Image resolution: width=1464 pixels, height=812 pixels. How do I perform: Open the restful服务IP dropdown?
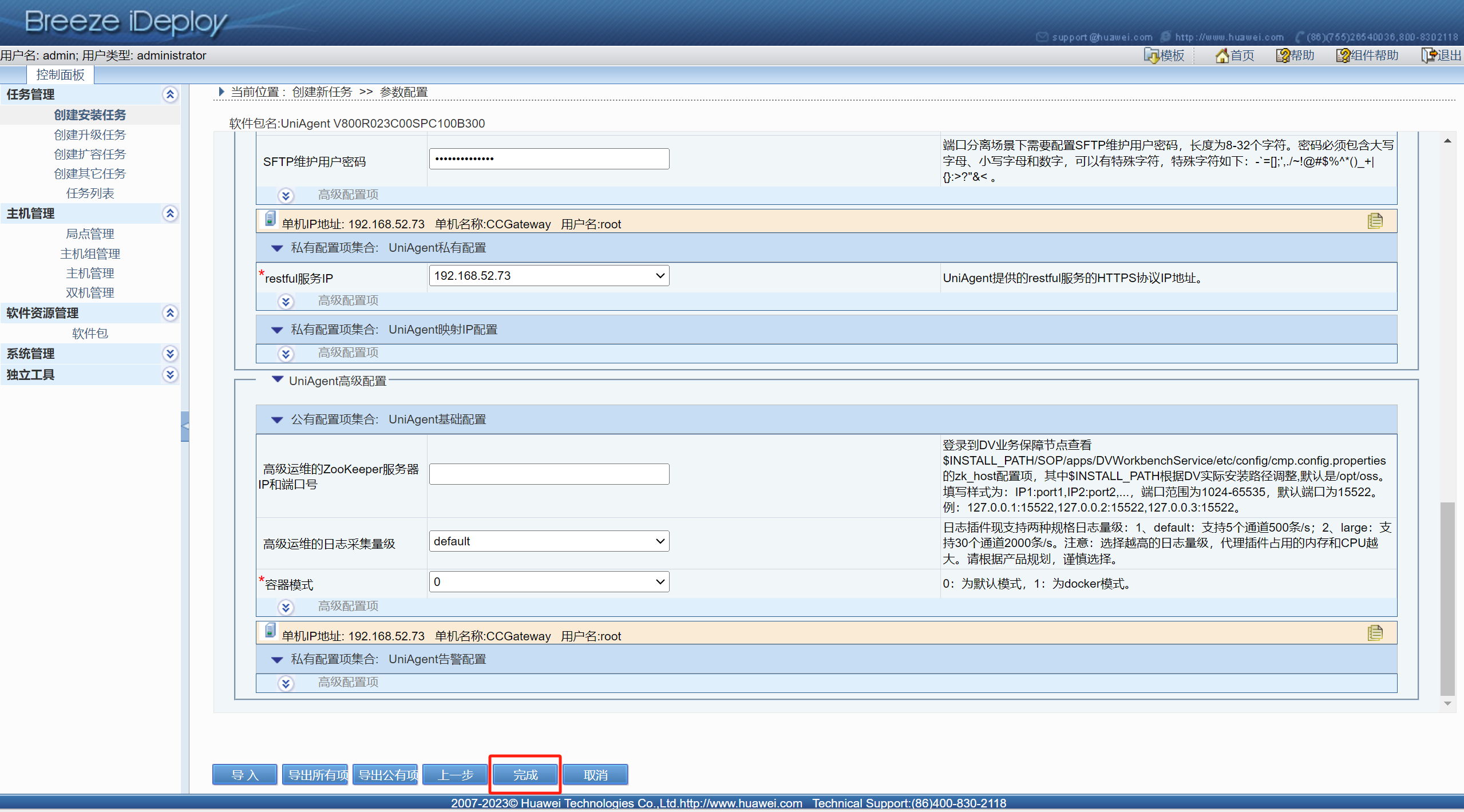(x=549, y=276)
